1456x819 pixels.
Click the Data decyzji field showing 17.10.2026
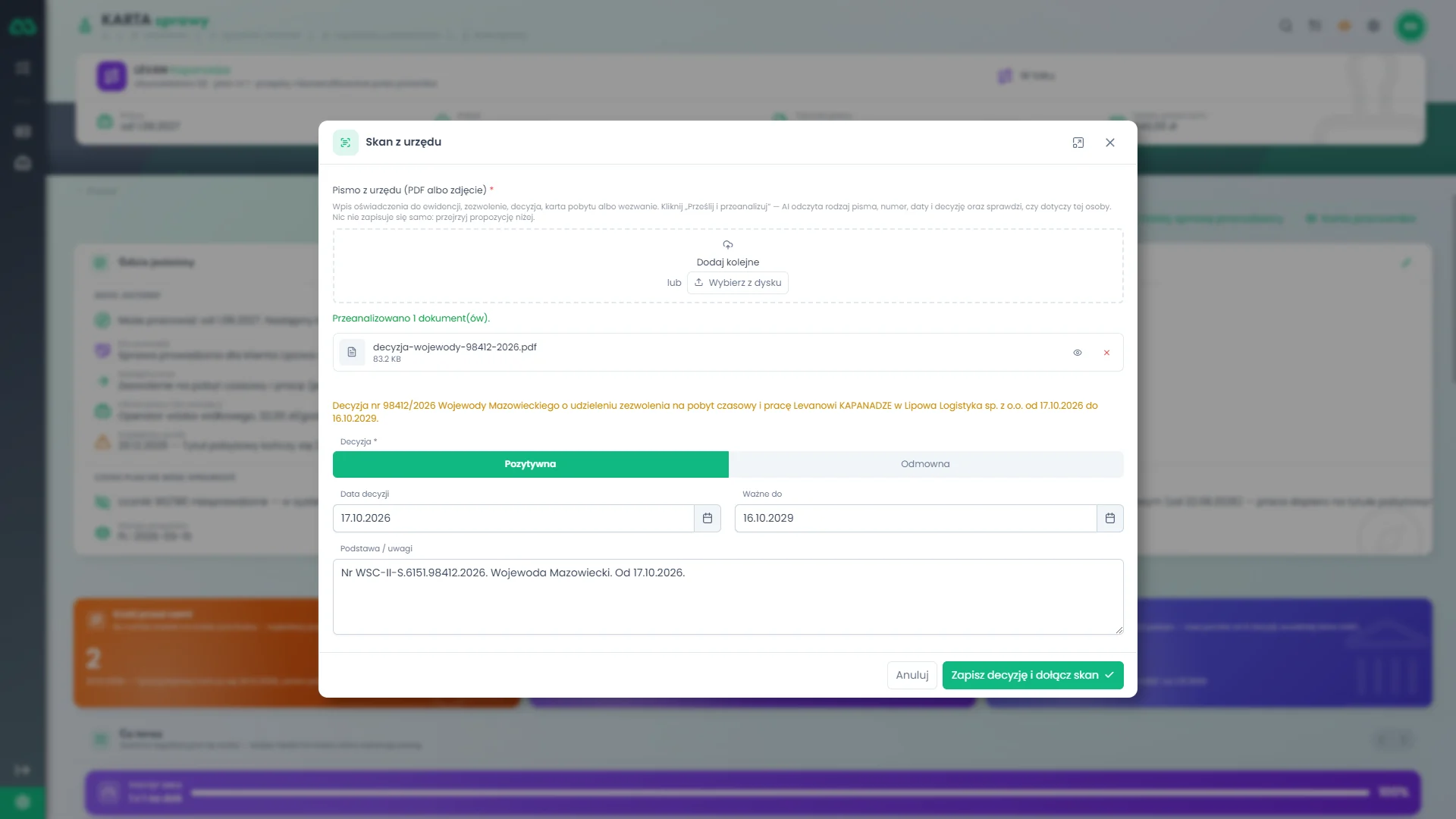[513, 518]
